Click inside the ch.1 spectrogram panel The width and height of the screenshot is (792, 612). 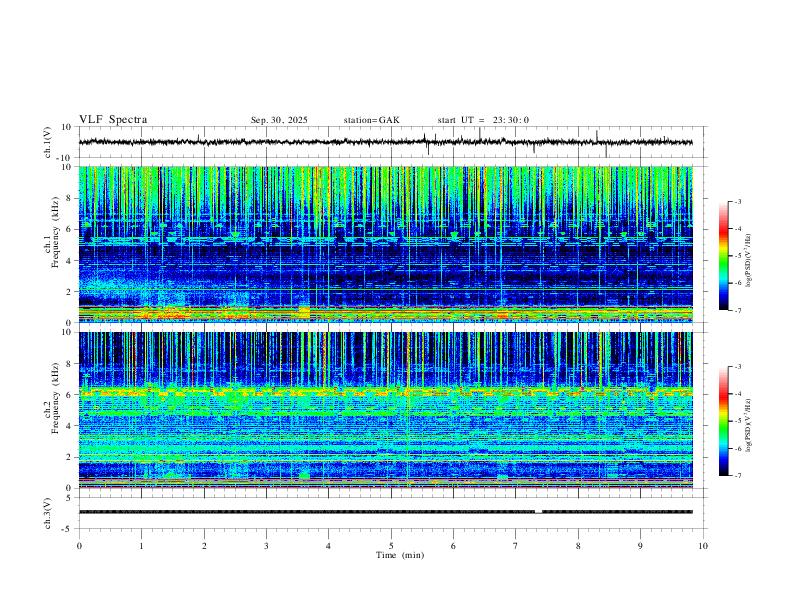[385, 244]
